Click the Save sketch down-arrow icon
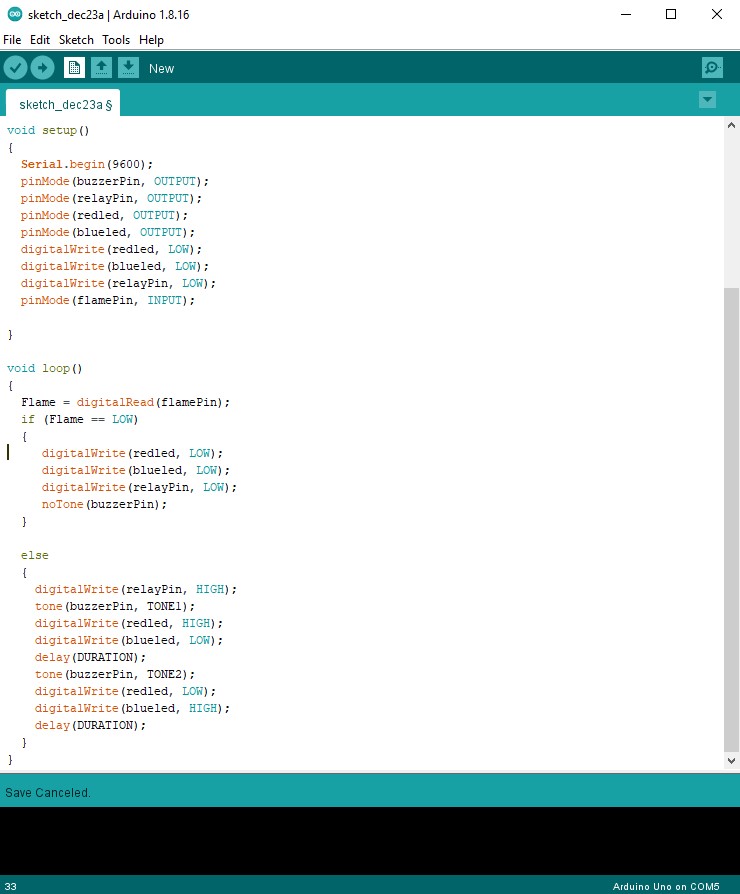This screenshot has width=740, height=894. point(128,68)
